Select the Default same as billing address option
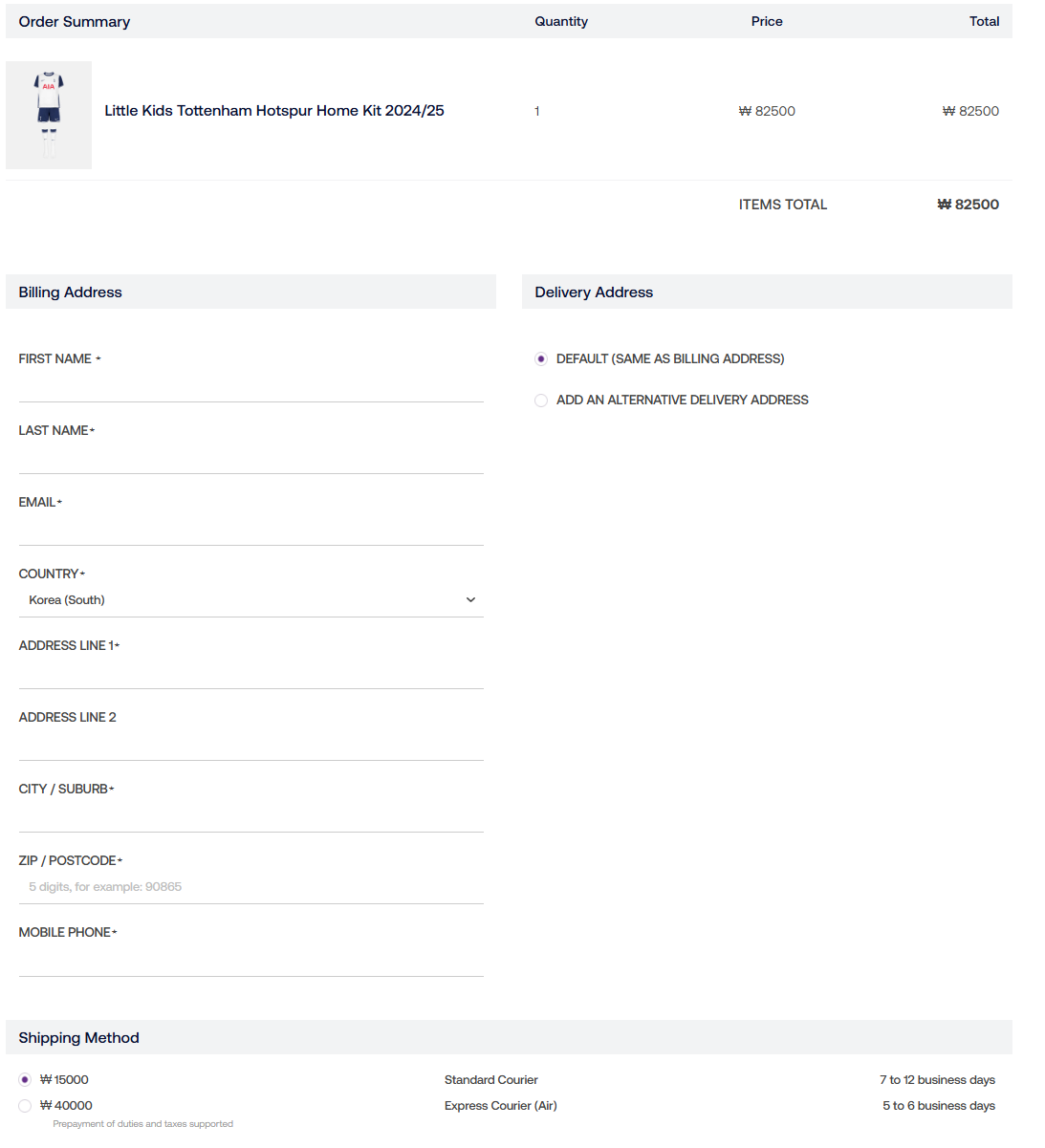The height and width of the screenshot is (1148, 1045). click(x=541, y=359)
